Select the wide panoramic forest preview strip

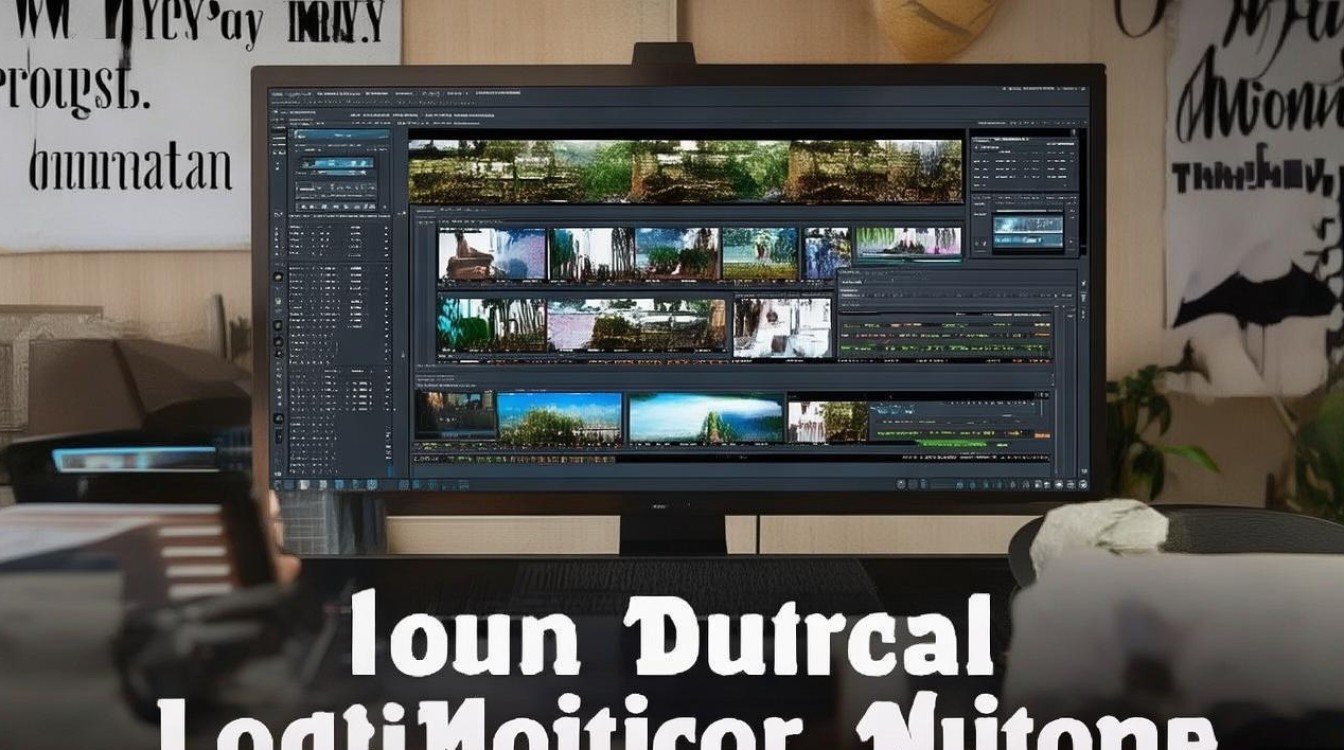pos(685,170)
